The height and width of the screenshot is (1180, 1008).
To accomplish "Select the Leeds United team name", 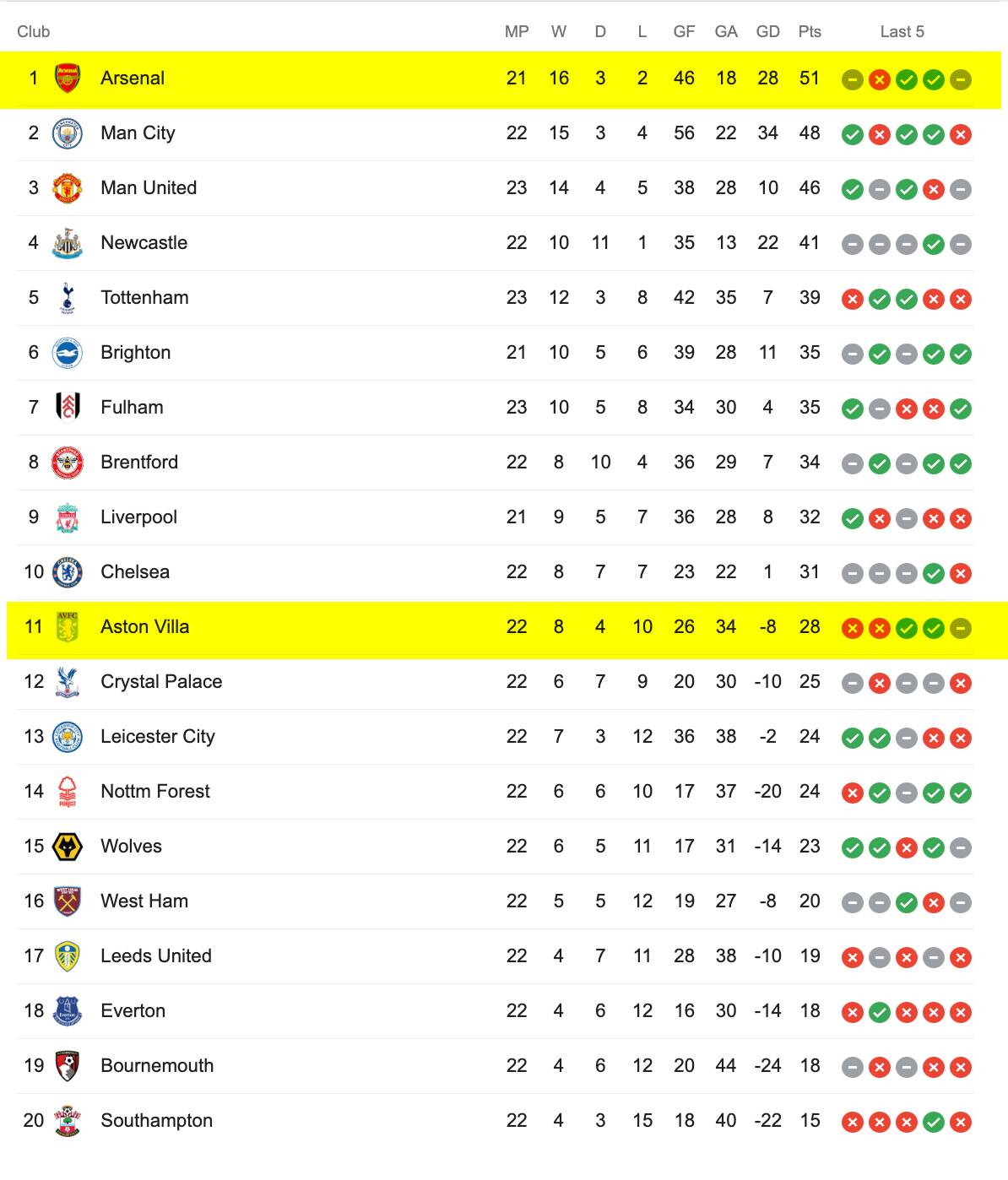I will click(155, 955).
